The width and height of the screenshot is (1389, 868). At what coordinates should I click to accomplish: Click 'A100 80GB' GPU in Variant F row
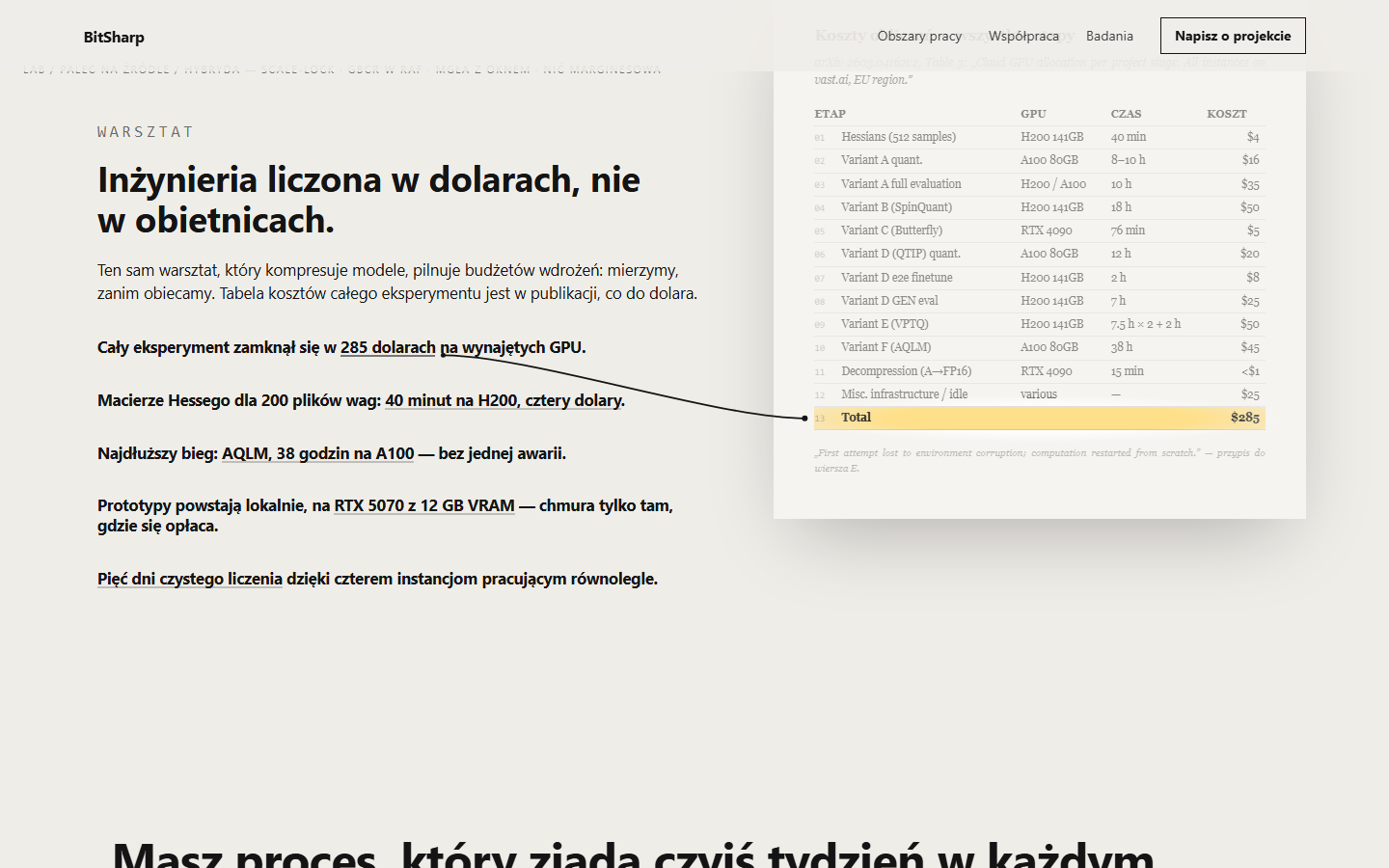pyautogui.click(x=1049, y=347)
